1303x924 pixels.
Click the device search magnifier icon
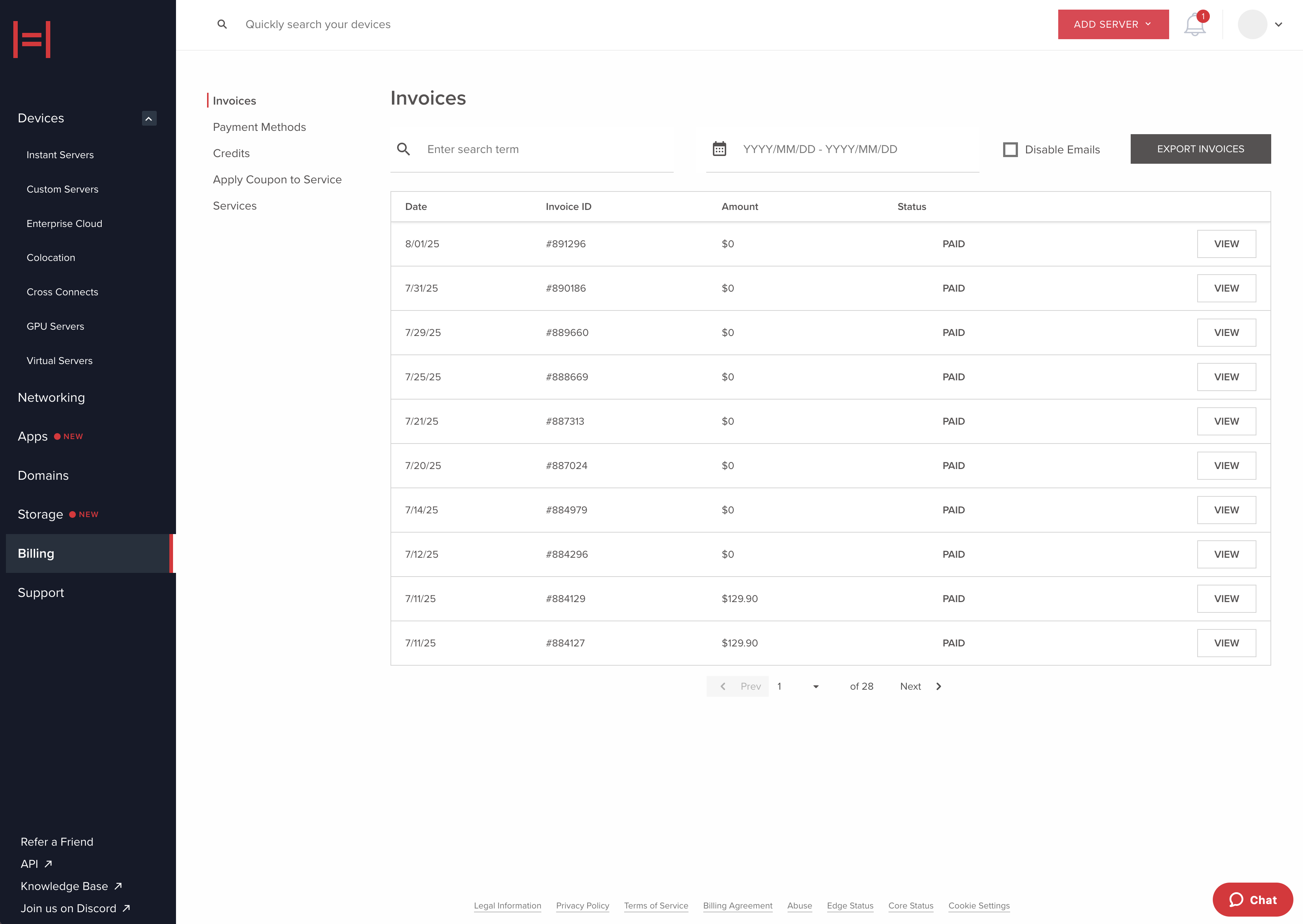(x=222, y=24)
